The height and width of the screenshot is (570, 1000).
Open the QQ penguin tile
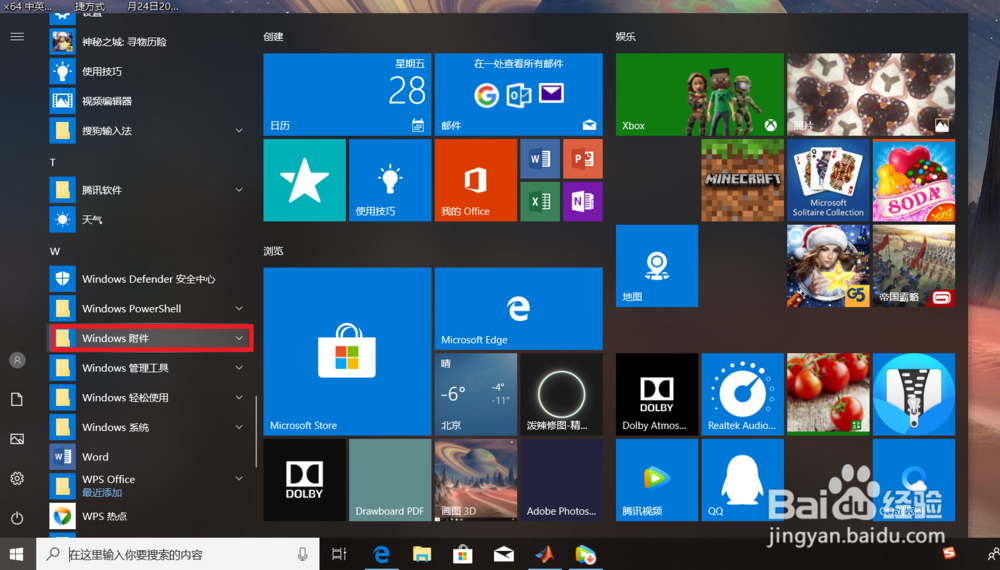point(742,479)
